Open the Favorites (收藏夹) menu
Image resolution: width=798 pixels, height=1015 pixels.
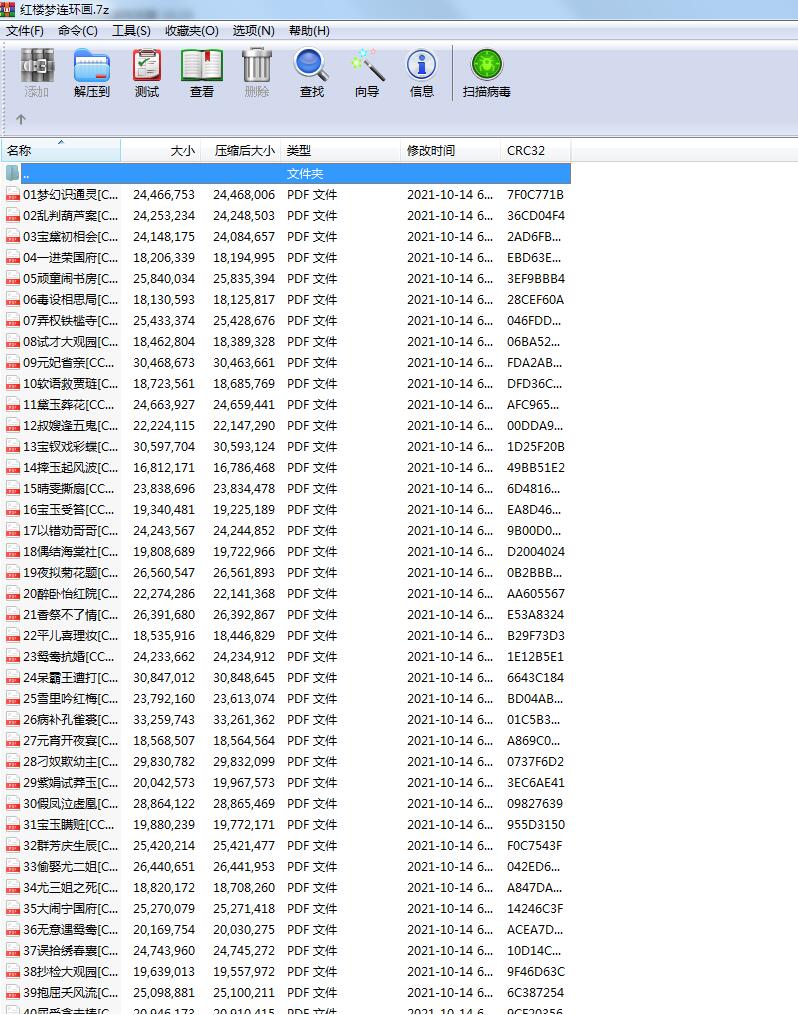(191, 31)
